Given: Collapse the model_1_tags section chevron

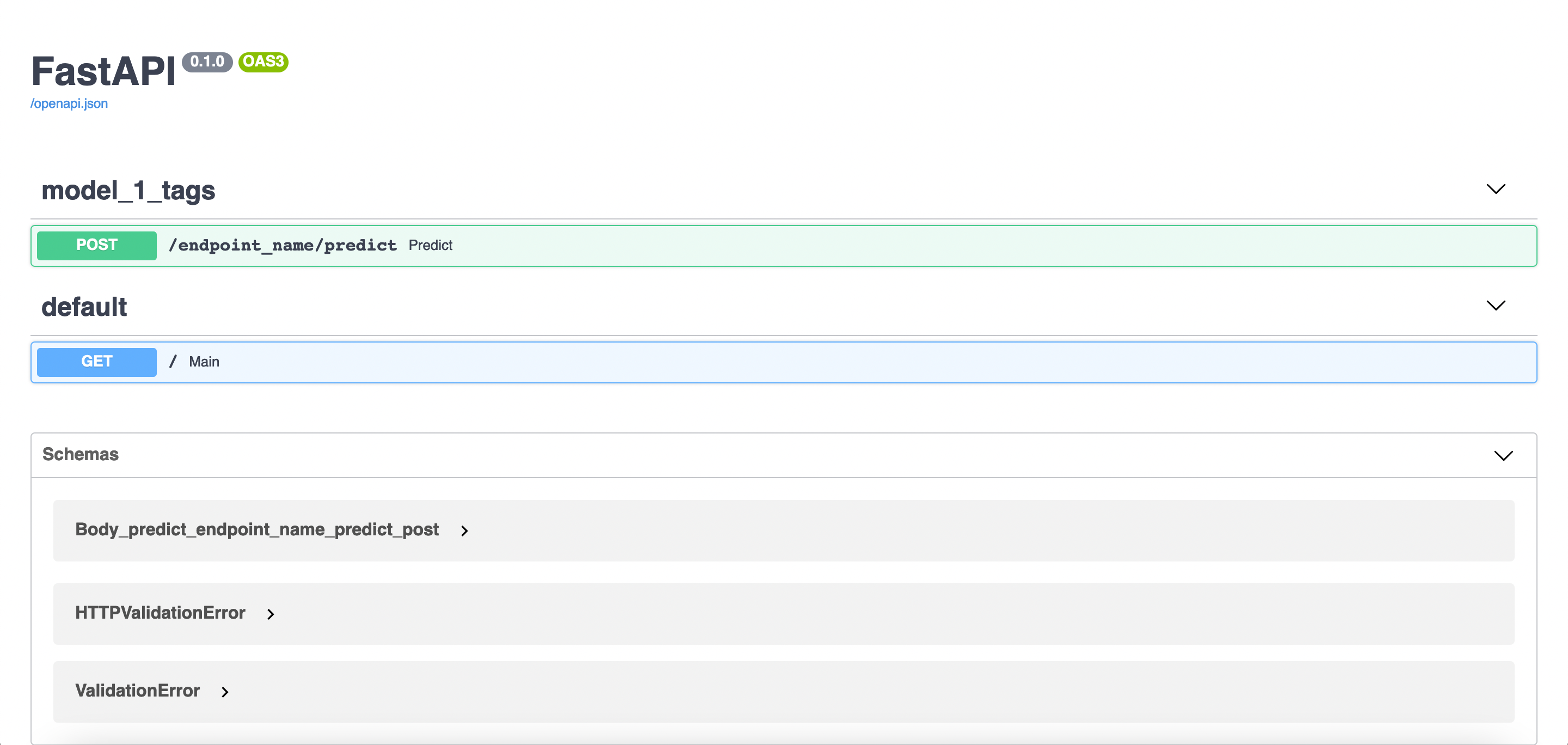Looking at the screenshot, I should 1495,190.
